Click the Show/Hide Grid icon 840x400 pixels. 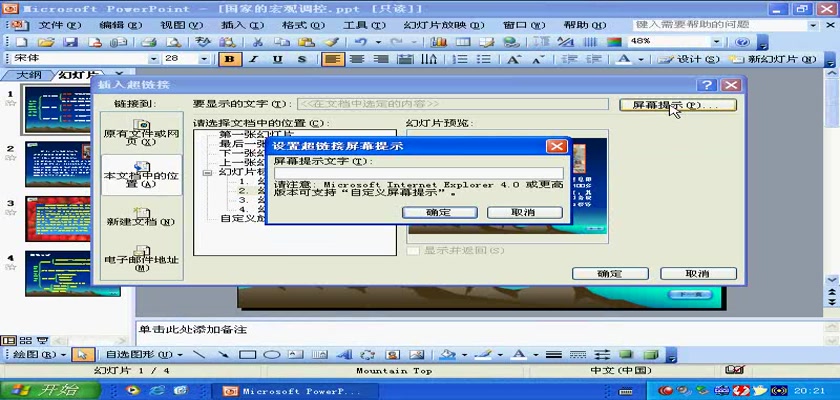[590, 42]
